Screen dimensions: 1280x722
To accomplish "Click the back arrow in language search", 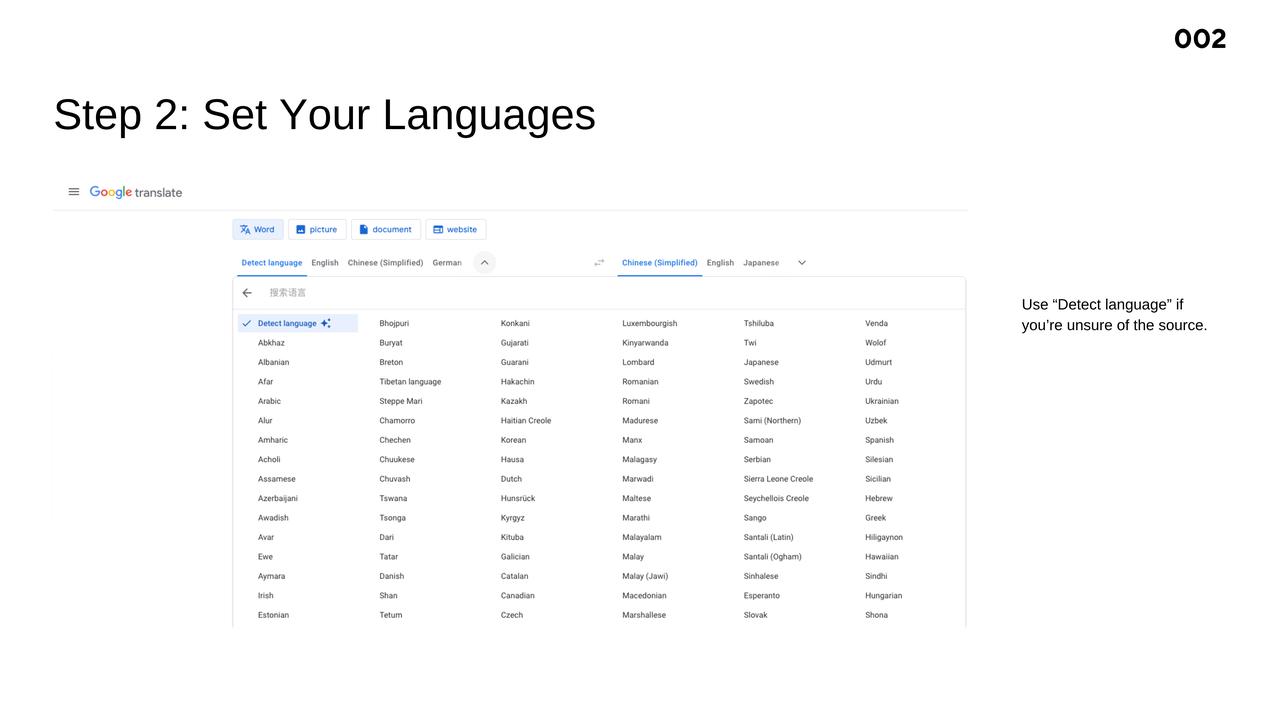I will pyautogui.click(x=247, y=293).
